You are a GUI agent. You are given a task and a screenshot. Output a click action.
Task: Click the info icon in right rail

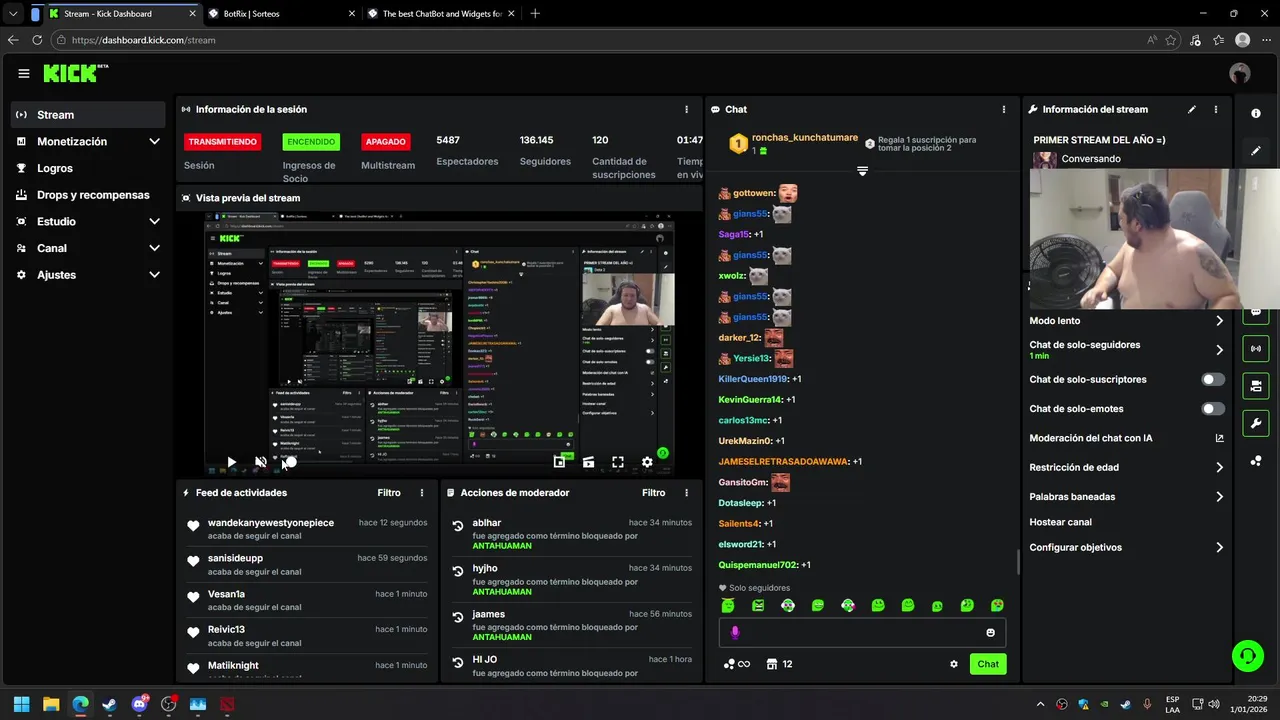[x=1256, y=113]
